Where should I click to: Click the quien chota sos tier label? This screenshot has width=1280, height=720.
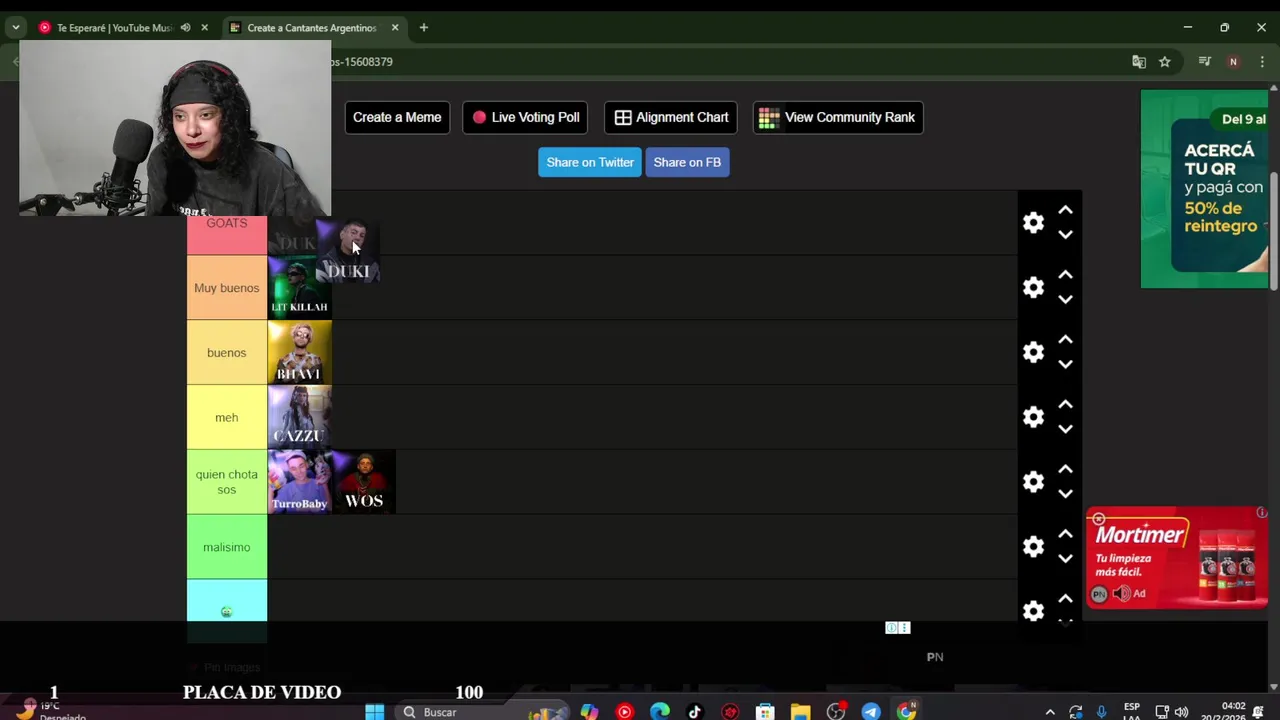[x=227, y=482]
